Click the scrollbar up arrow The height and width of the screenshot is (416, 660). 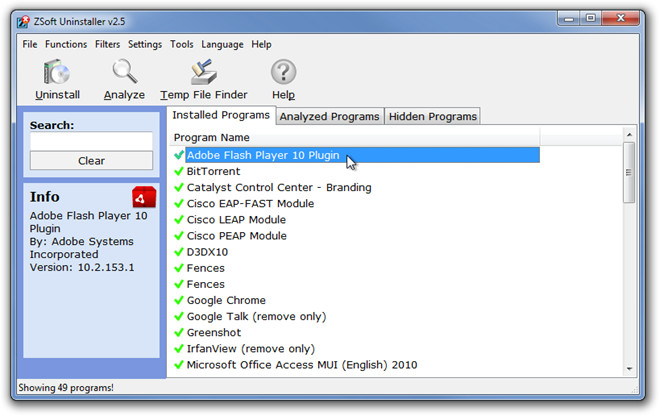point(629,135)
